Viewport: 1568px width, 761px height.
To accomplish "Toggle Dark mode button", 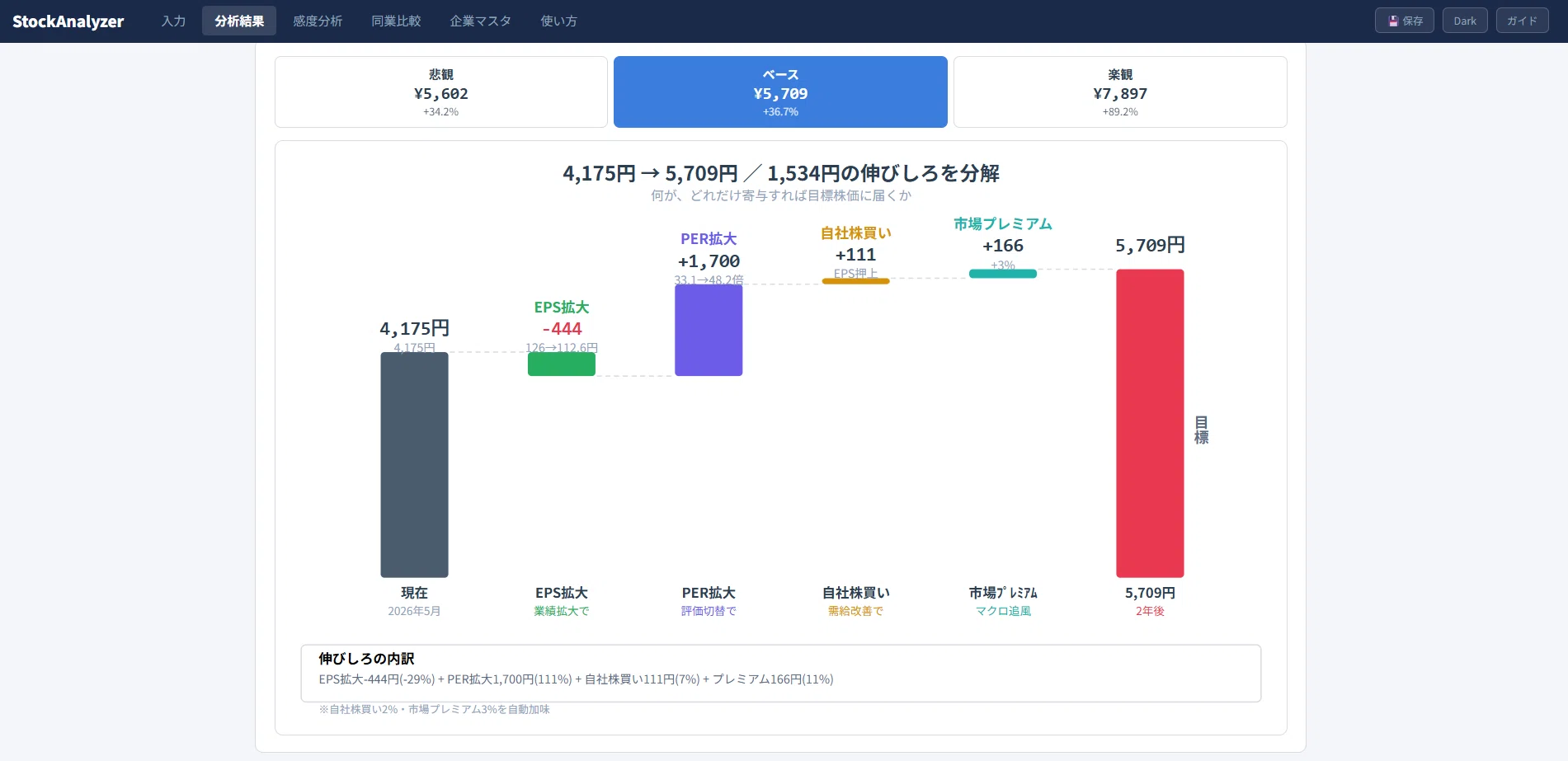I will (x=1465, y=21).
